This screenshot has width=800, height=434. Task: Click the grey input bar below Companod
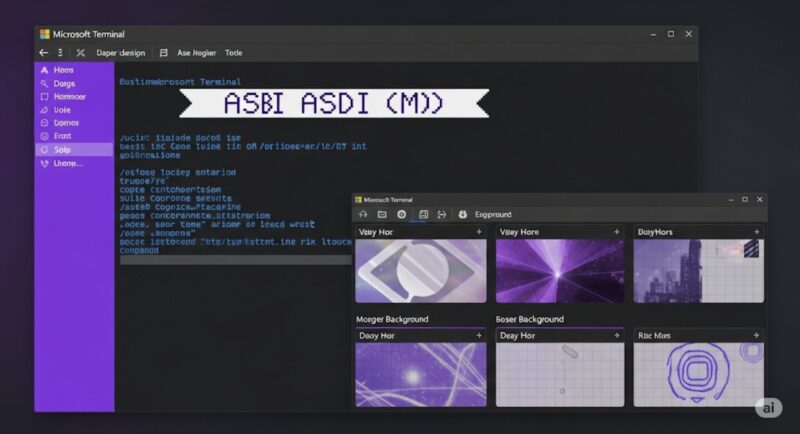click(236, 260)
